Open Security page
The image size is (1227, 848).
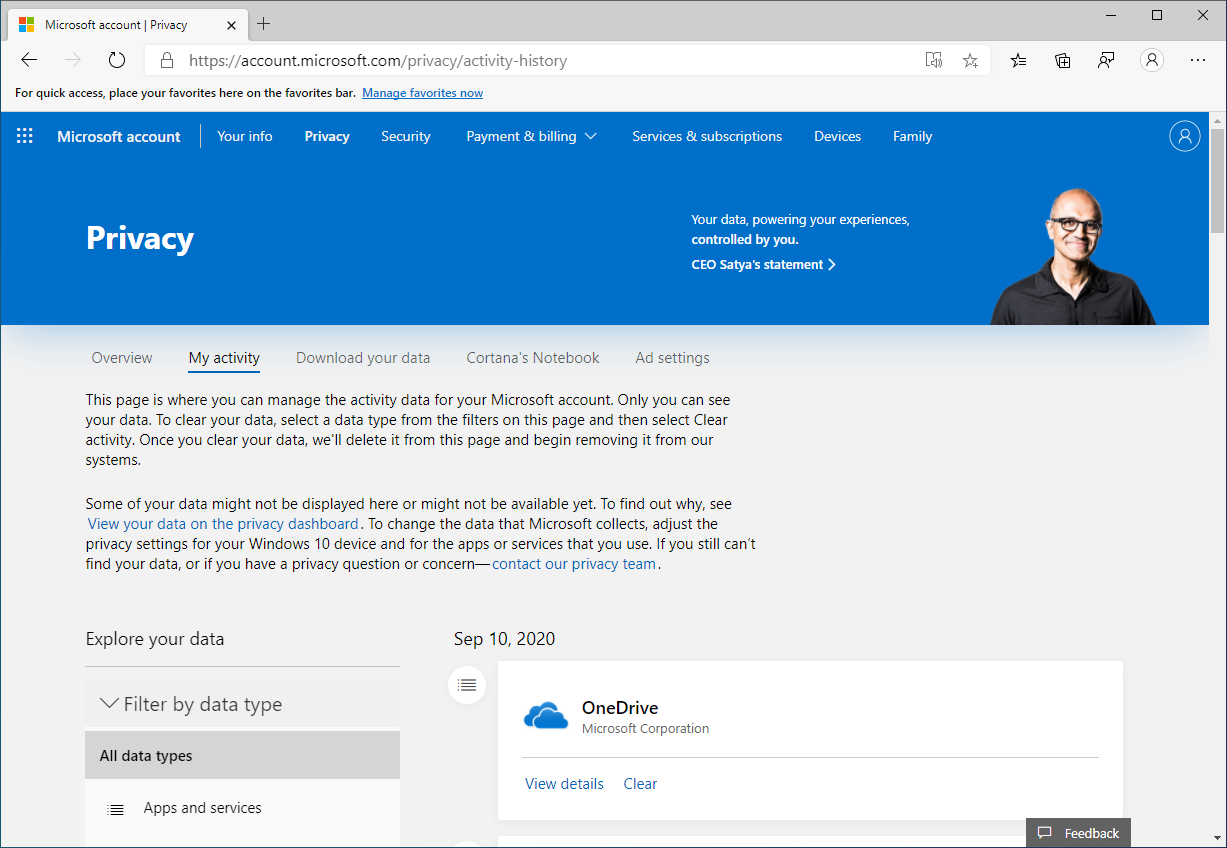tap(406, 136)
